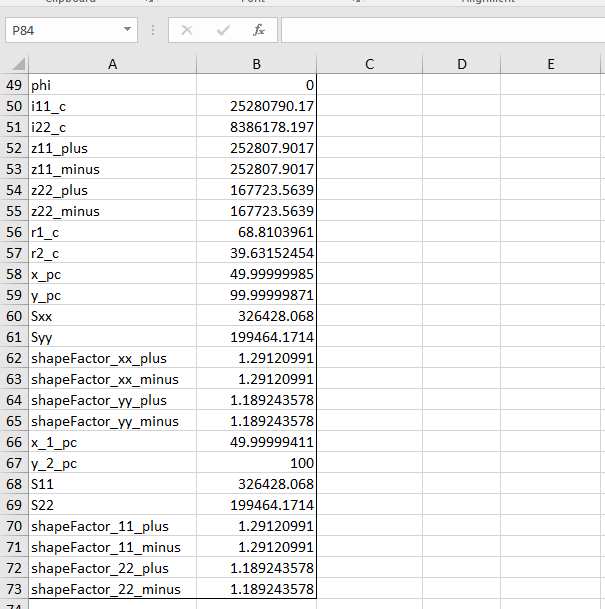Screen dimensions: 605x609
Task: Click the cell labeled shapeFactor_22_minus
Action: click(112, 589)
